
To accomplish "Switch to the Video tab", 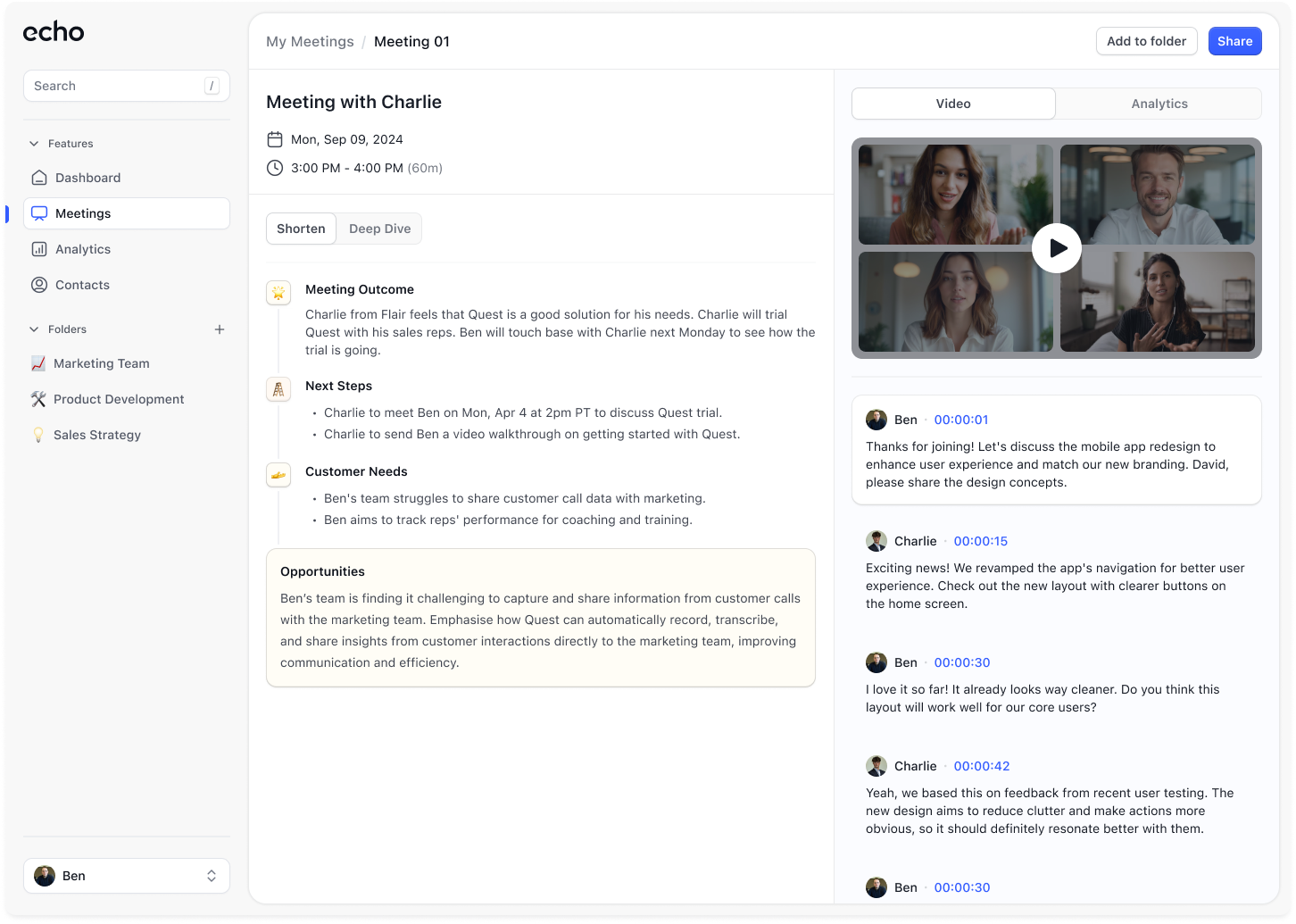I will [953, 104].
